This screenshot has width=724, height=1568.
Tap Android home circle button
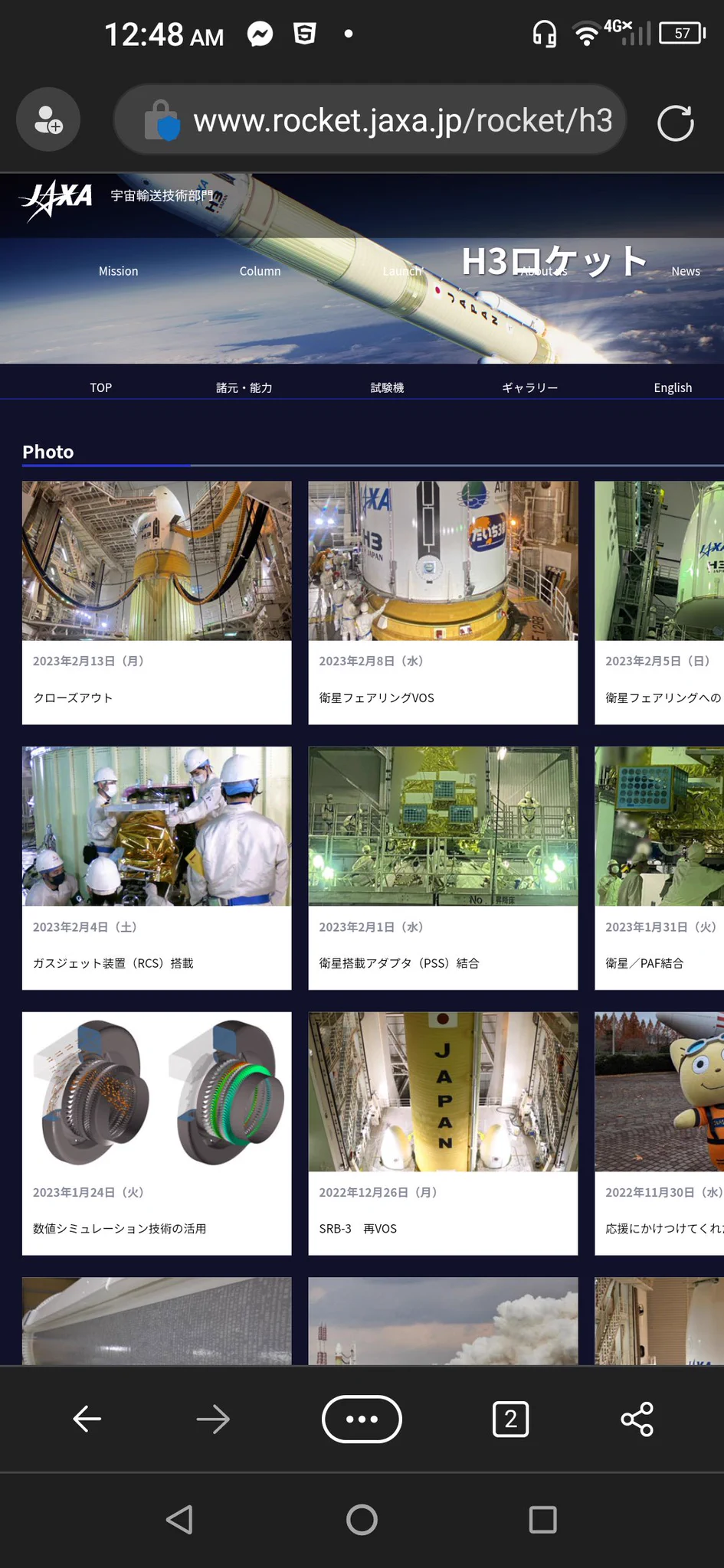click(x=362, y=1519)
